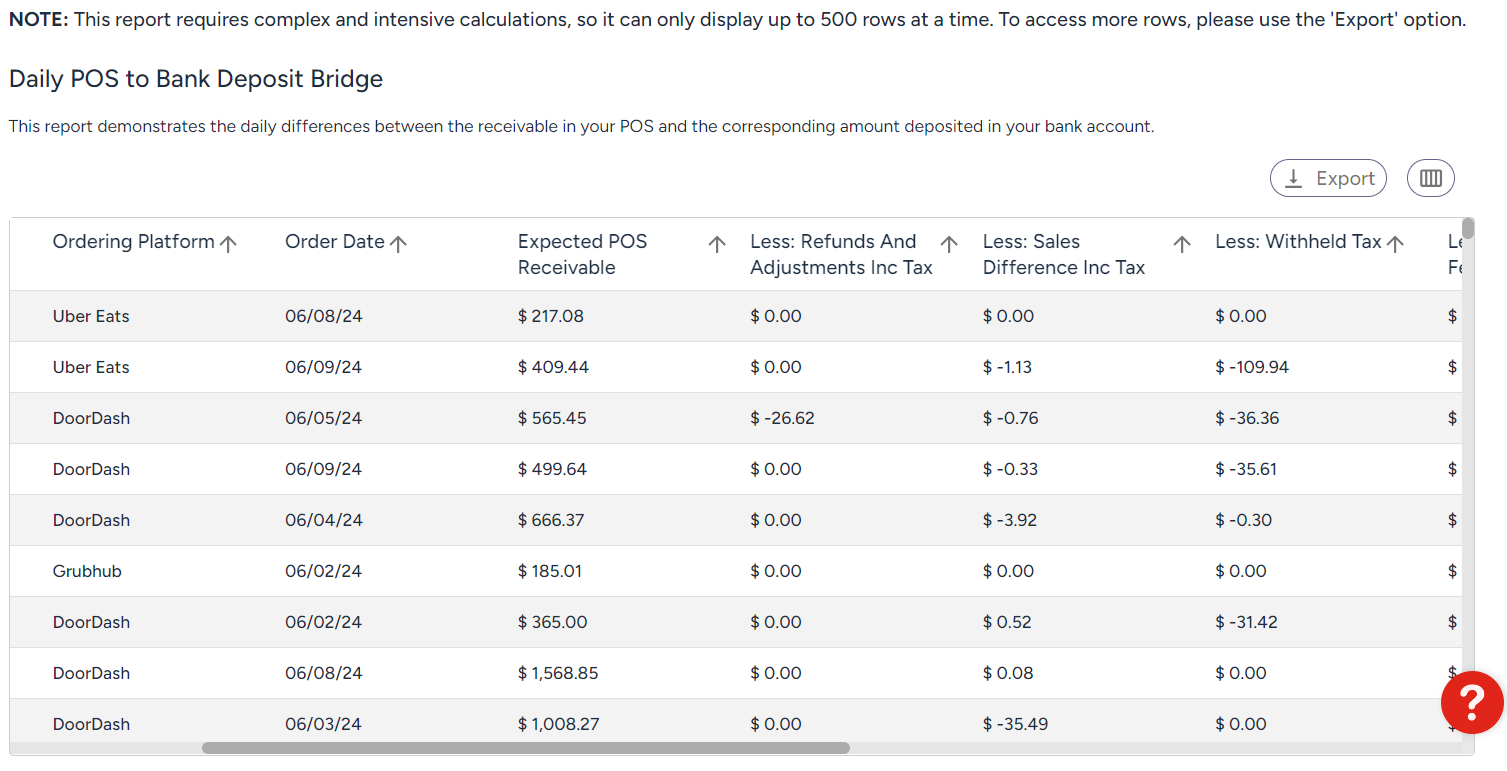Screen dimensions: 1507x771
Task: Open the red help question mark
Action: (1472, 702)
